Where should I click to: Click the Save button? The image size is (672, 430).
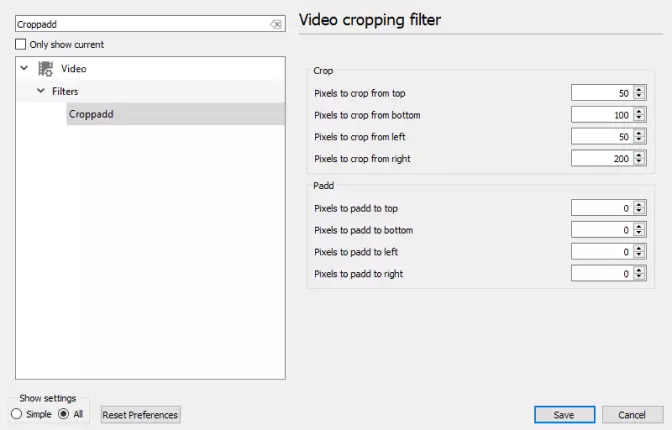(x=564, y=415)
